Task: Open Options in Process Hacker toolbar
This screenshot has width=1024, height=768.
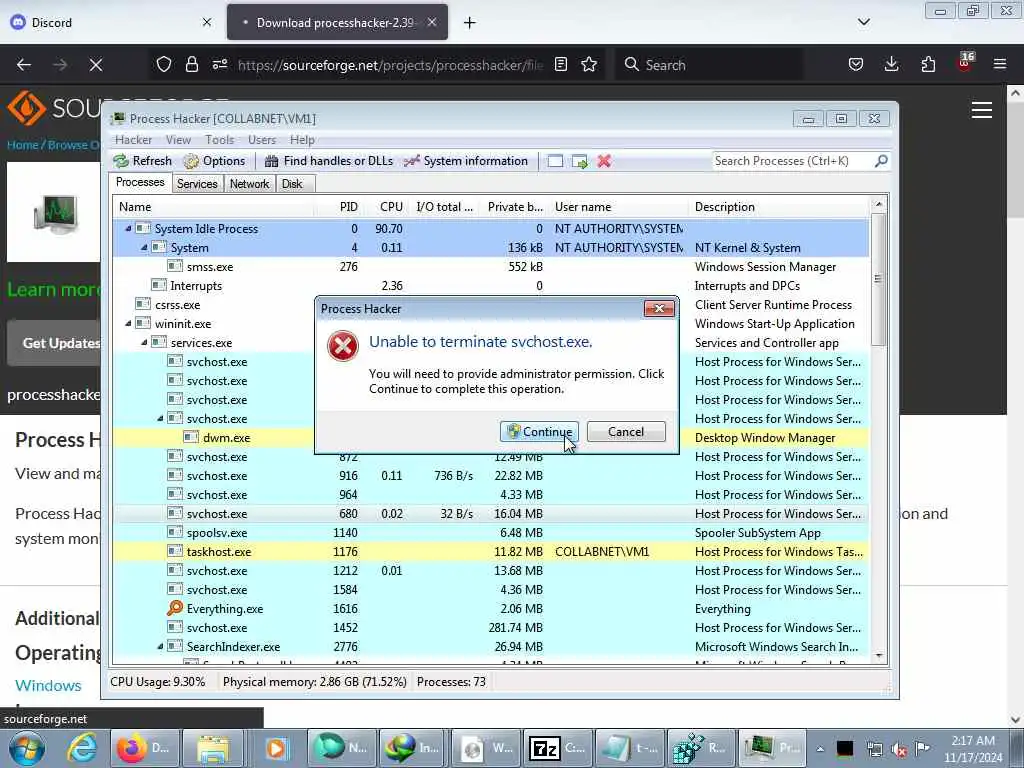Action: pyautogui.click(x=214, y=161)
